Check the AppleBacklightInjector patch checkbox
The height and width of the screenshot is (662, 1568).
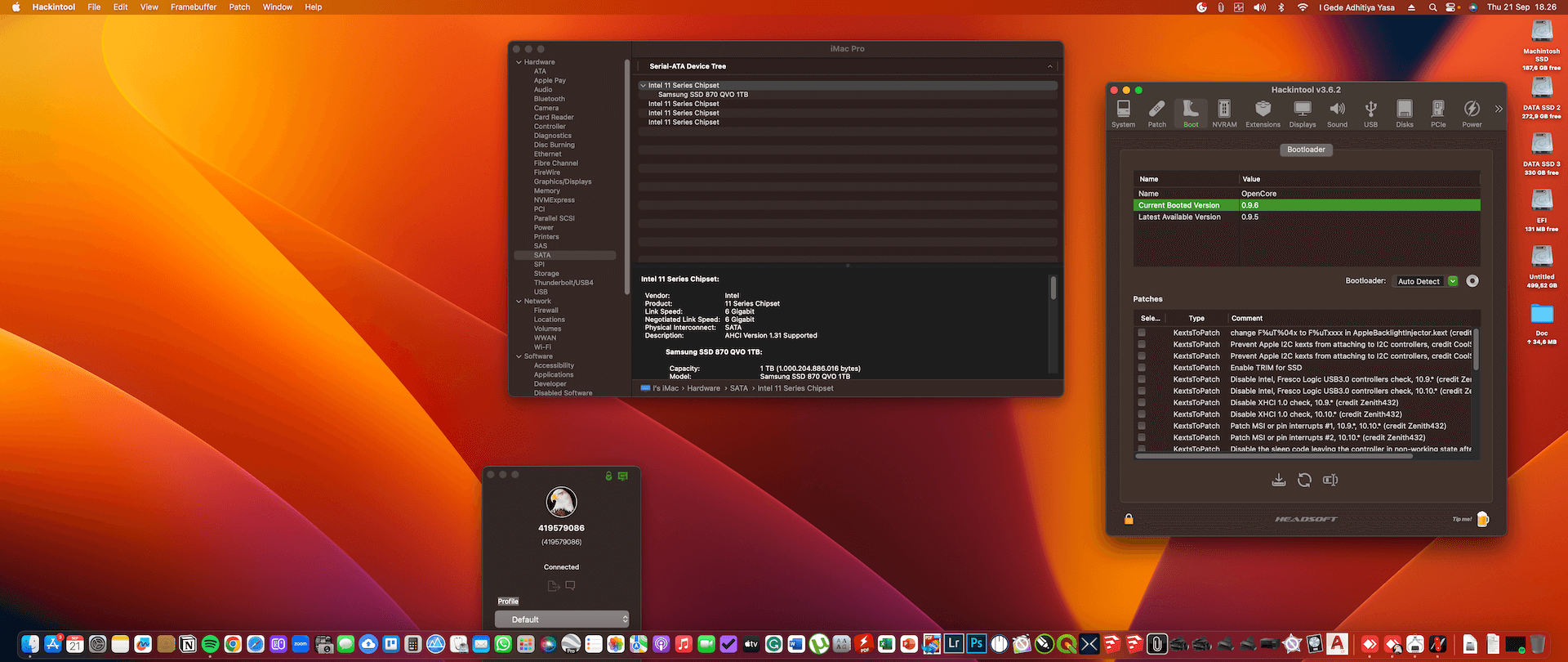point(1142,333)
